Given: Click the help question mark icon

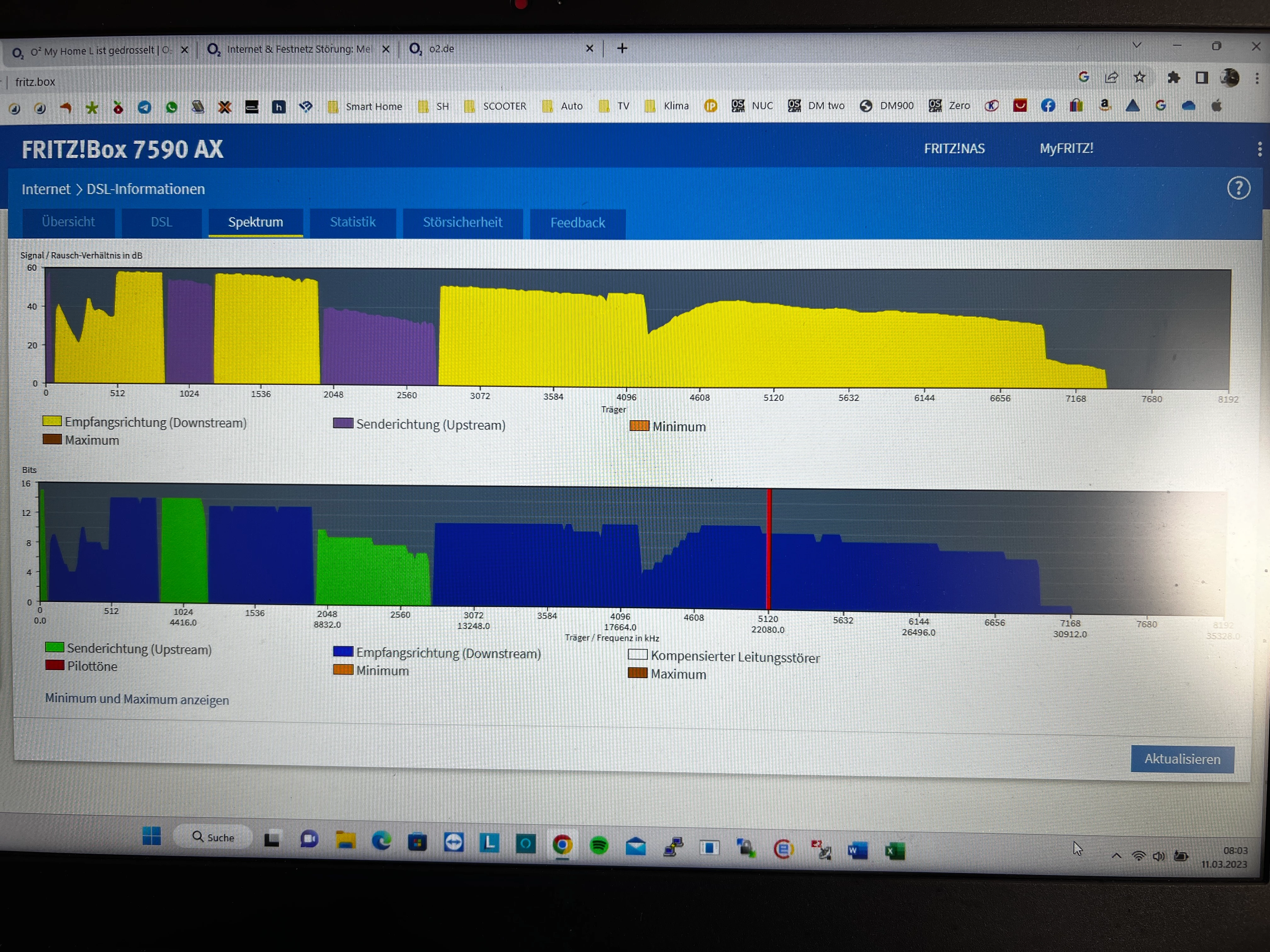Looking at the screenshot, I should click(1239, 188).
